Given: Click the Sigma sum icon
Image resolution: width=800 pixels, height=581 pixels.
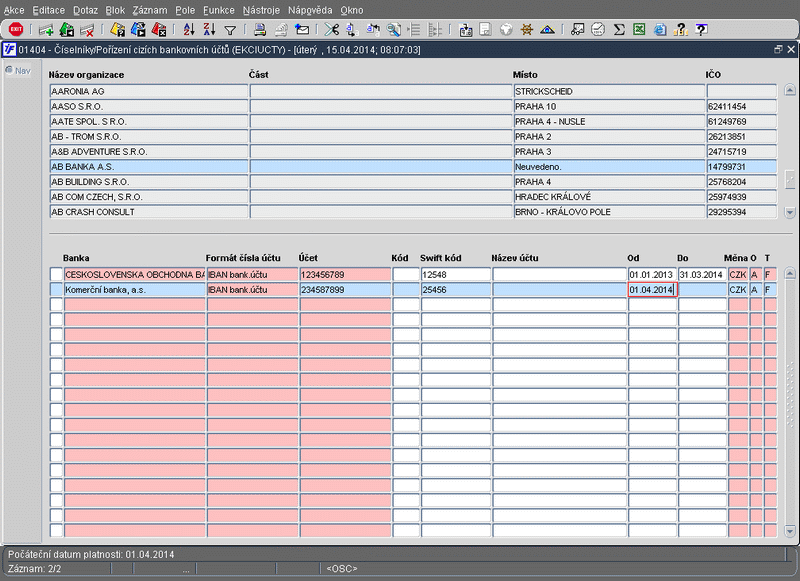Looking at the screenshot, I should [619, 30].
